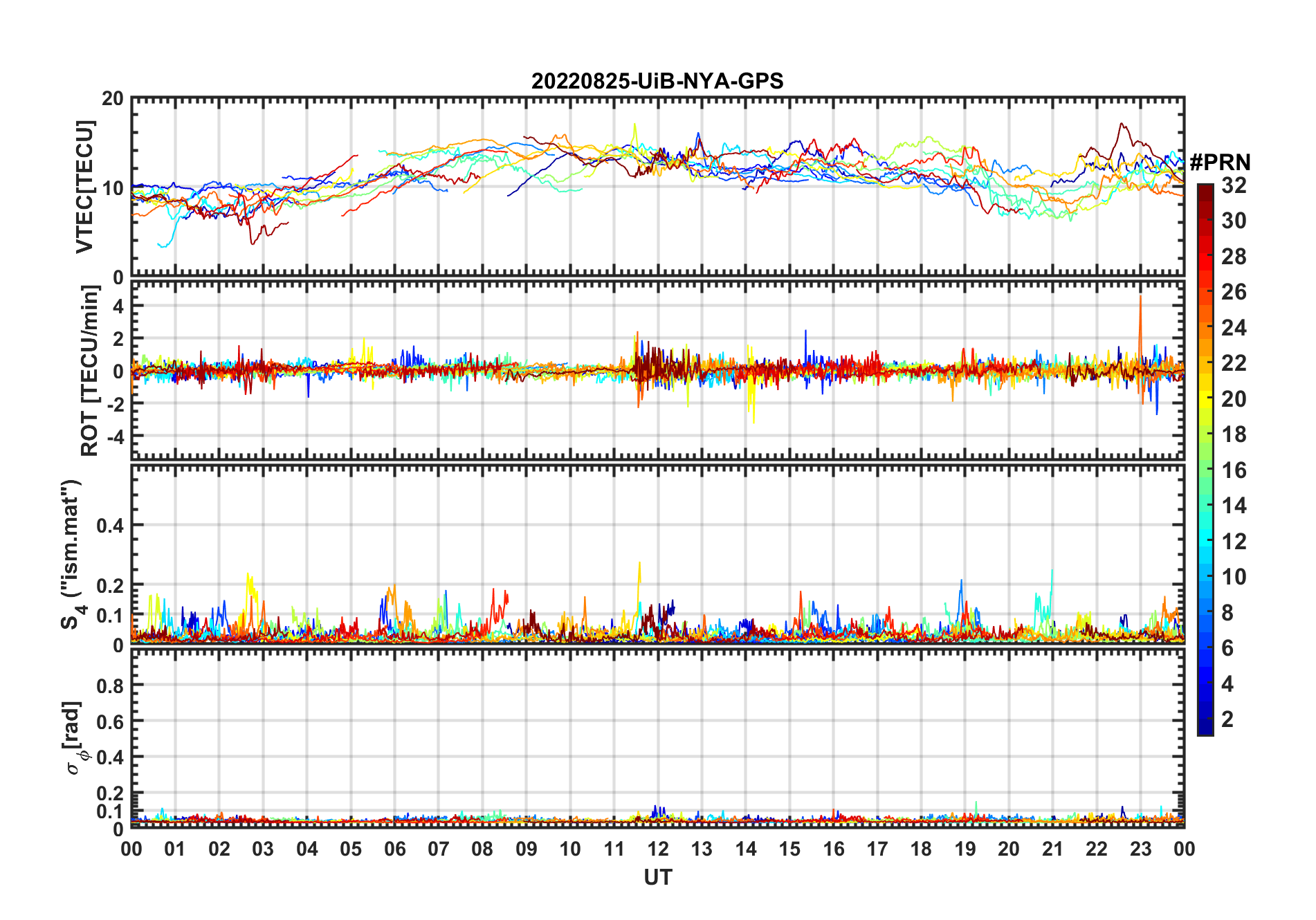Click the #PRN colorbar title
The height and width of the screenshot is (920, 1316).
[x=1221, y=162]
